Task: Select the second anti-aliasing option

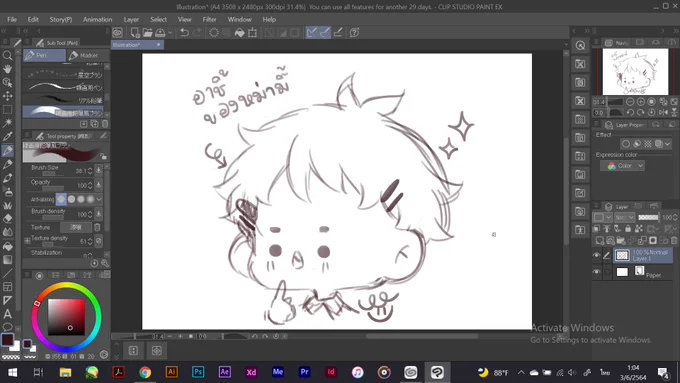Action: pyautogui.click(x=71, y=199)
